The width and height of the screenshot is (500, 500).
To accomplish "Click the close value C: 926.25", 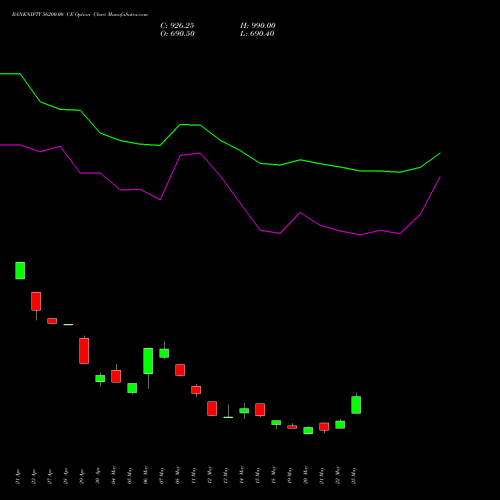I will pyautogui.click(x=177, y=26).
